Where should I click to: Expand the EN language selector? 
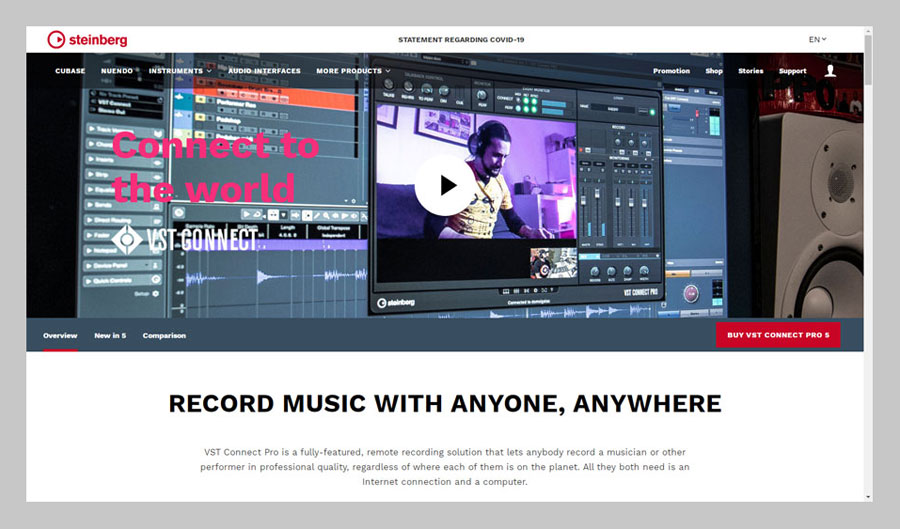coord(817,40)
